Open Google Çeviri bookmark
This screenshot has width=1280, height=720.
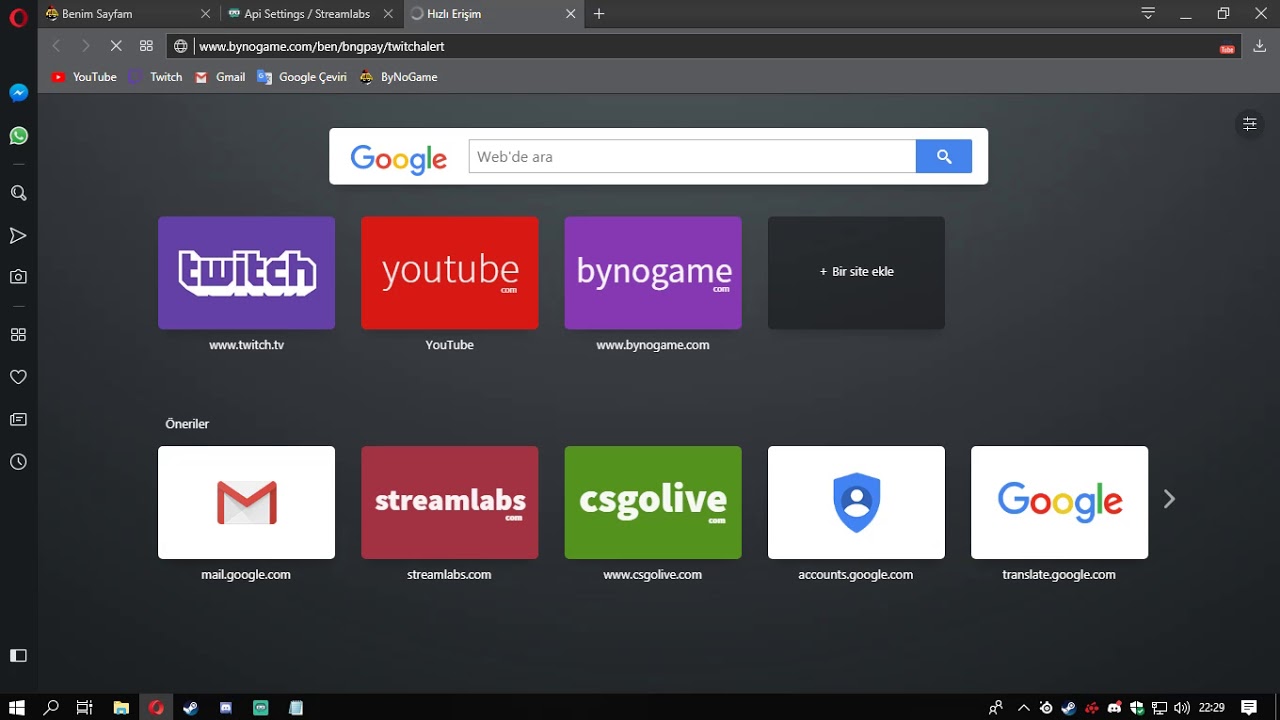tap(302, 77)
